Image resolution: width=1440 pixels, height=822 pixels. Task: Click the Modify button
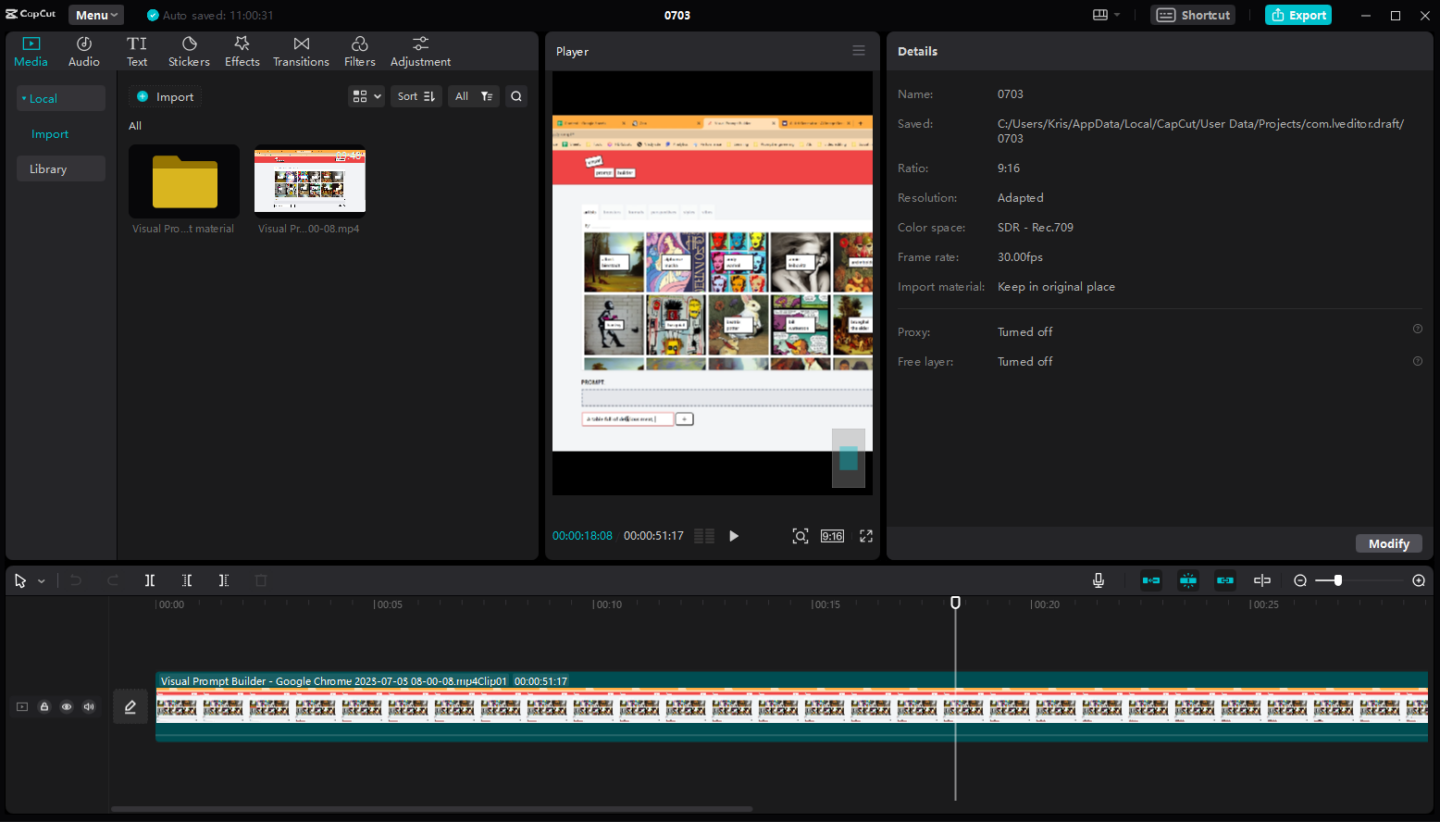(1389, 543)
